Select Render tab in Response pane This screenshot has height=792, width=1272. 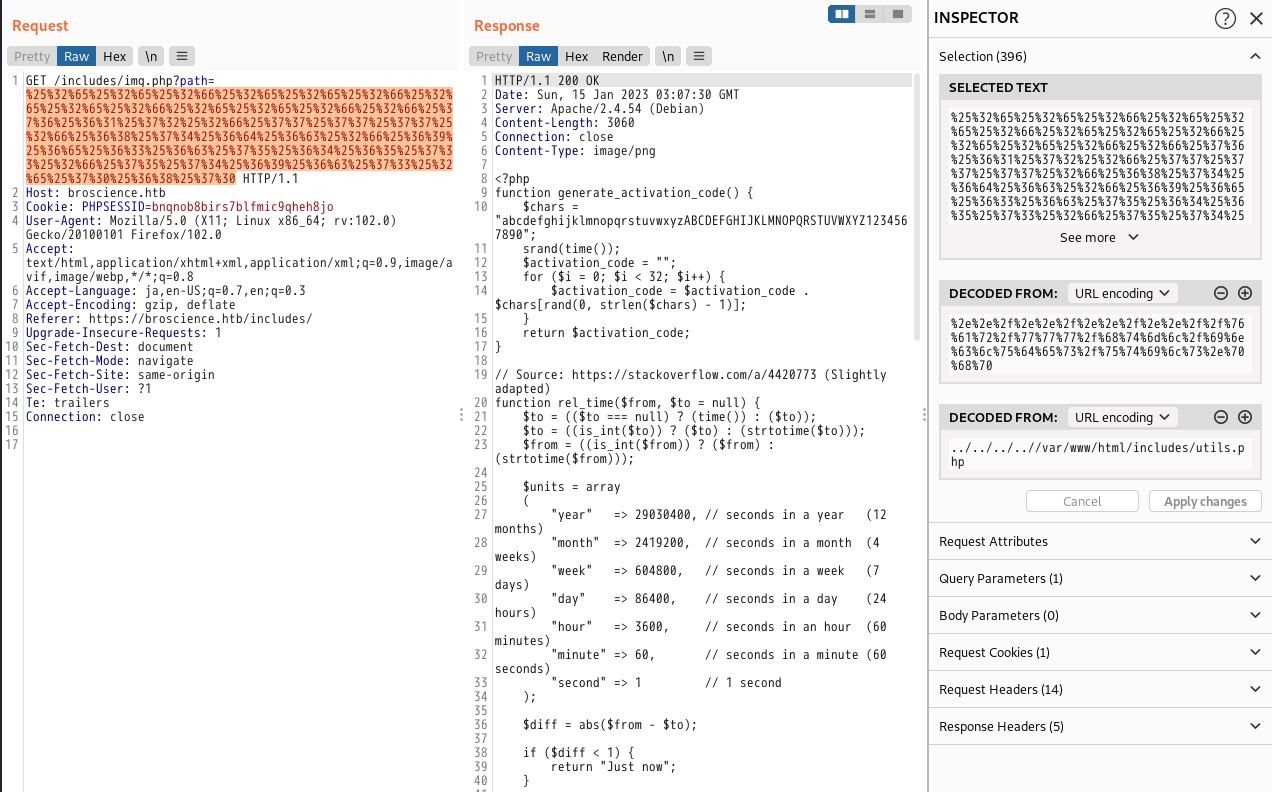622,56
